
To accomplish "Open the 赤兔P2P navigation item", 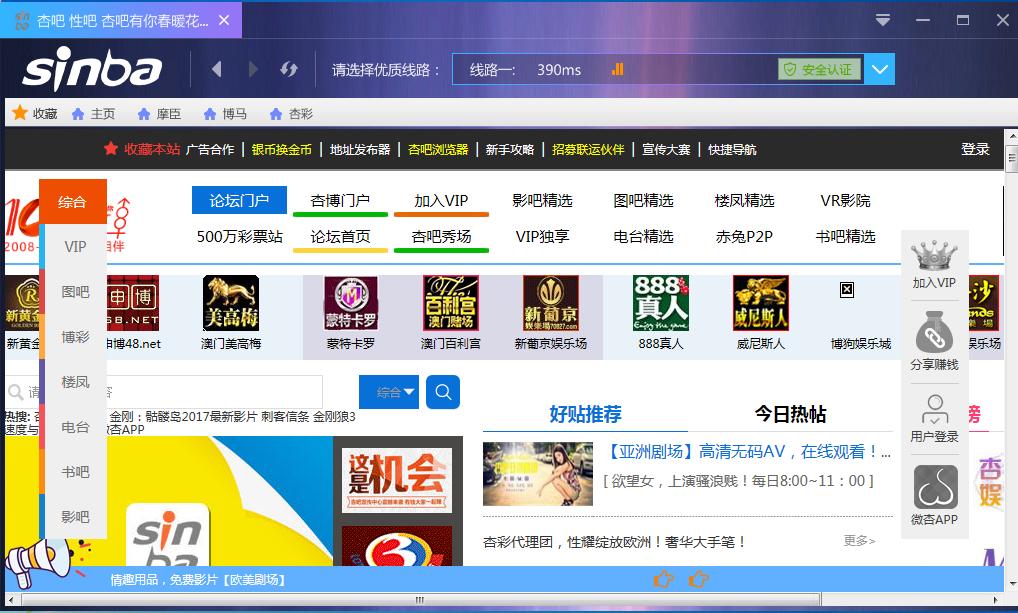I will point(744,236).
